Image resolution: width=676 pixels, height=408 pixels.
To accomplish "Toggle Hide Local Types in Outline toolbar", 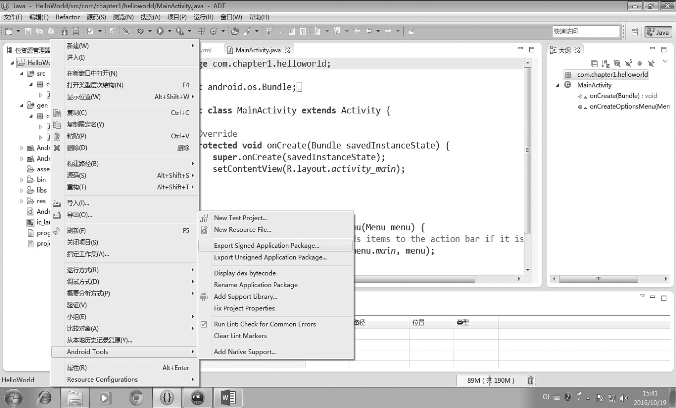I will pos(651,63).
